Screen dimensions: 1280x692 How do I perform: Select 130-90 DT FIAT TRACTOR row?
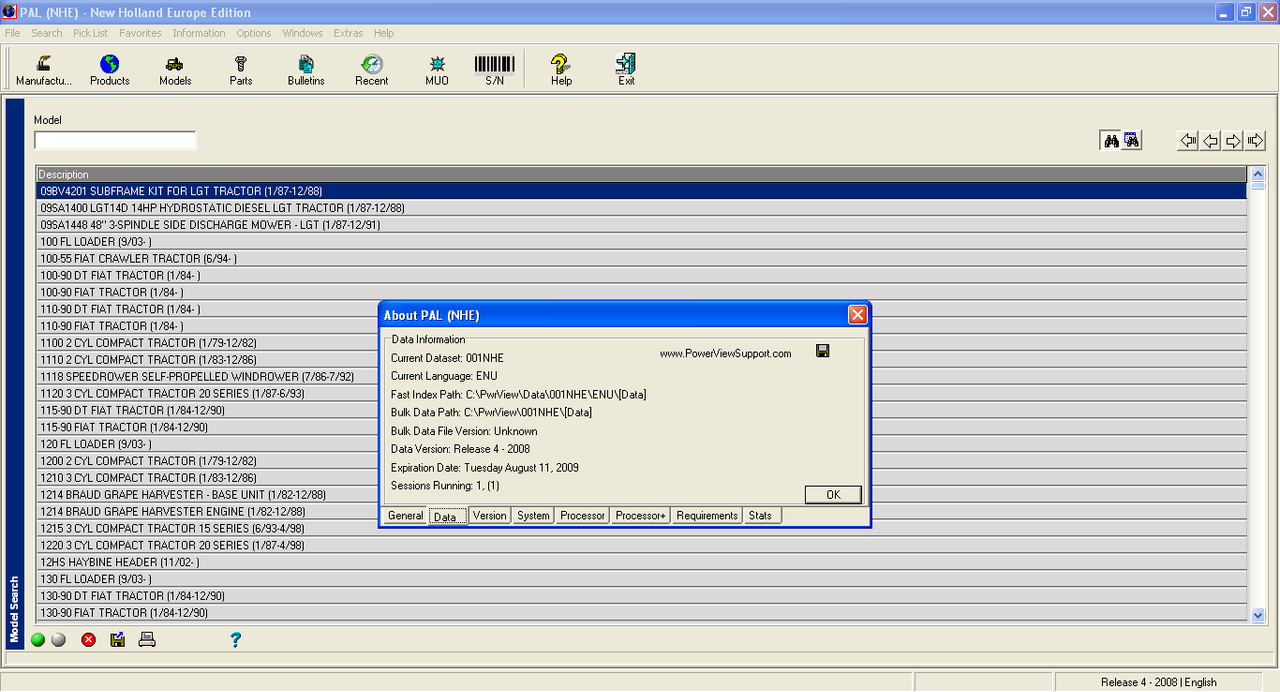coord(641,596)
